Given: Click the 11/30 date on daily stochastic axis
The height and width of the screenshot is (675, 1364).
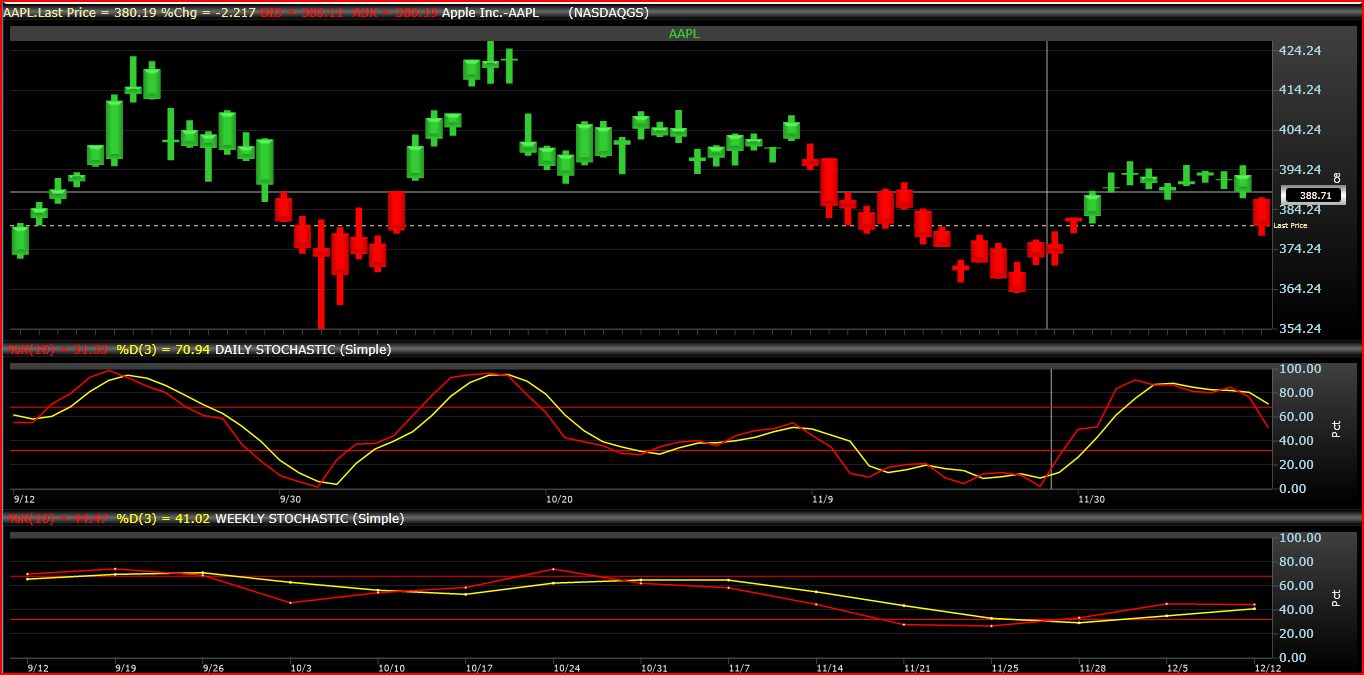Looking at the screenshot, I should point(1091,499).
